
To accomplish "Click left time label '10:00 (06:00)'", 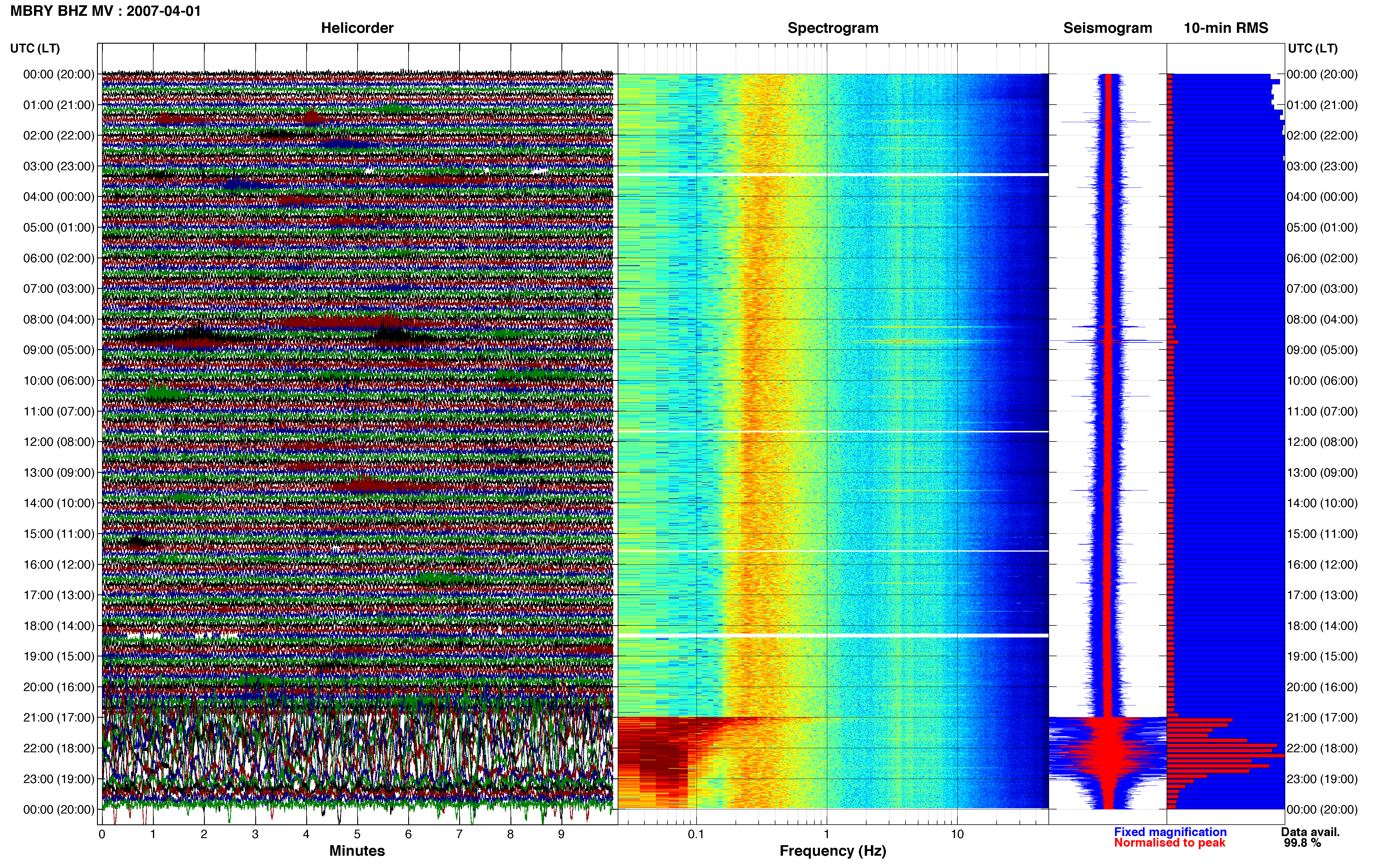I will coord(59,381).
